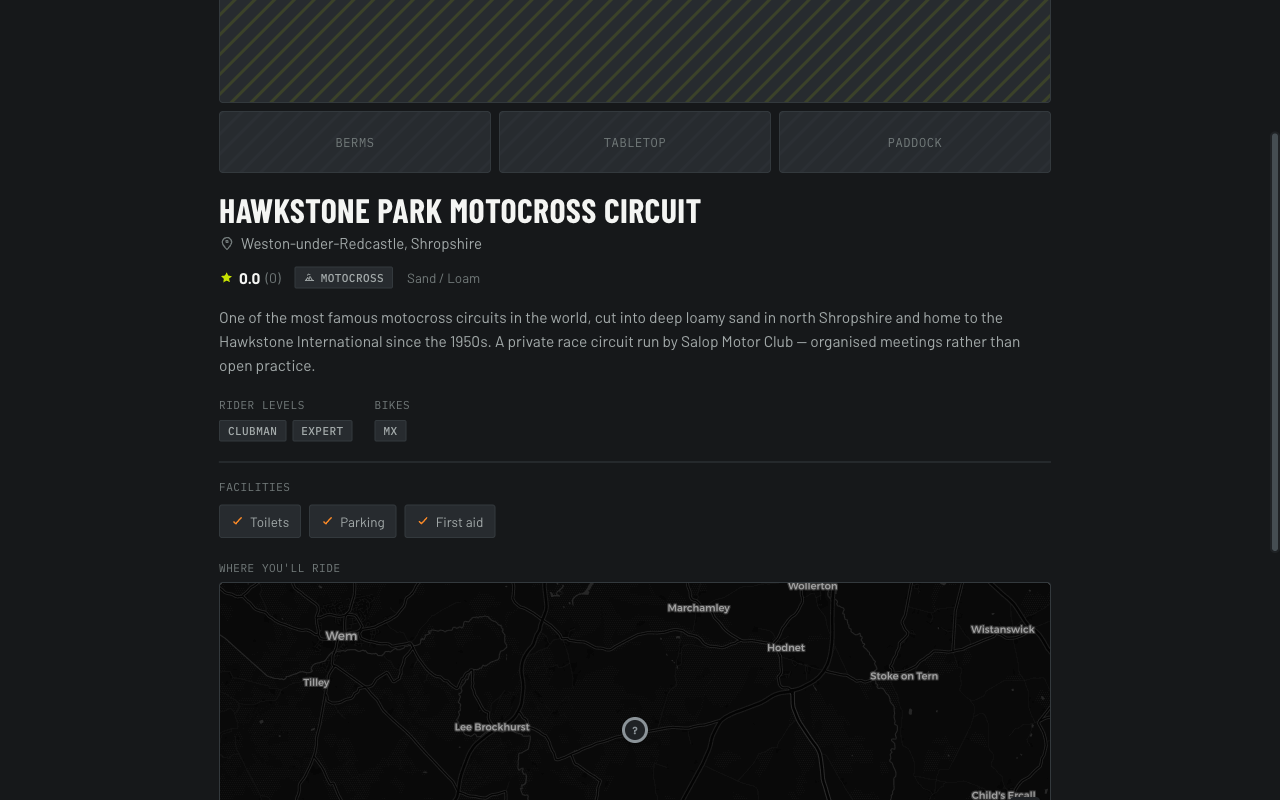Click the (0) review count

click(273, 278)
